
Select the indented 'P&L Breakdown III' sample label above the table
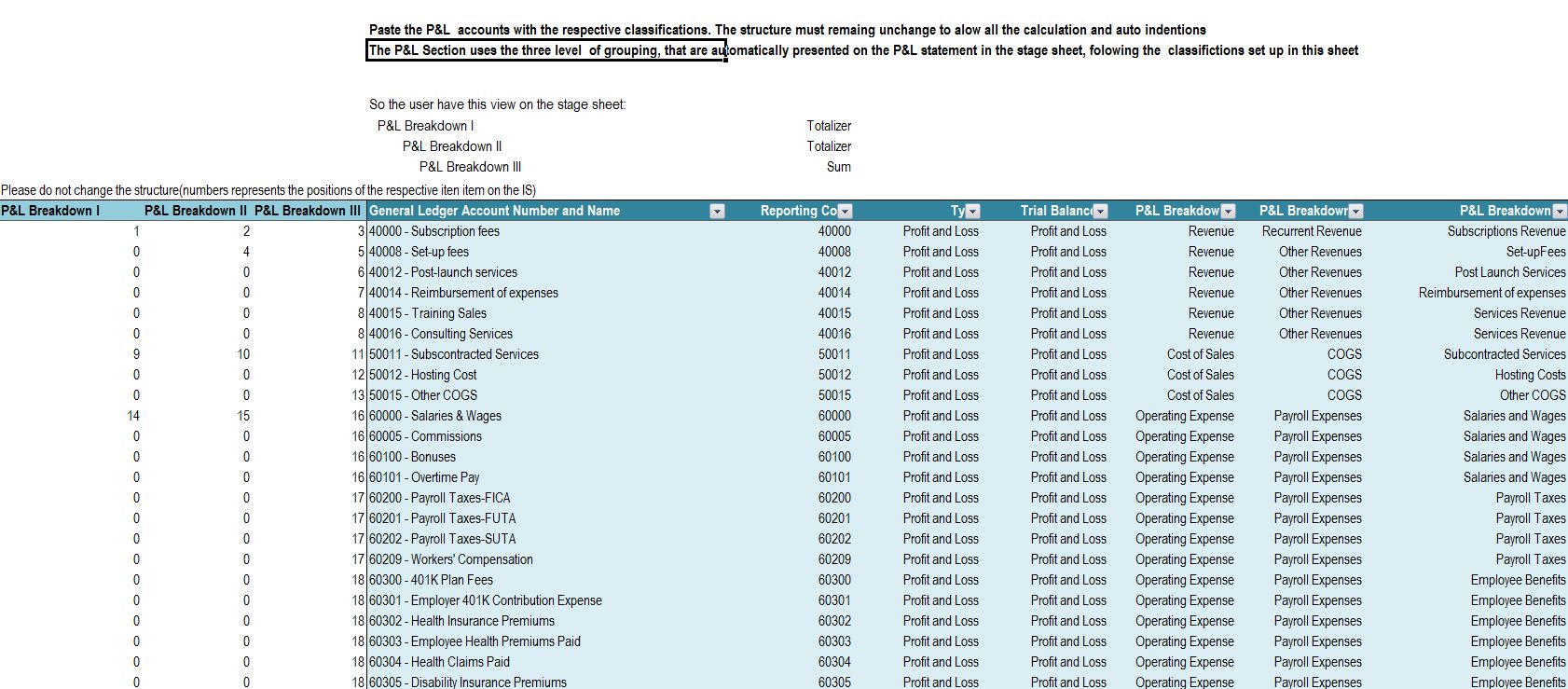coord(471,167)
